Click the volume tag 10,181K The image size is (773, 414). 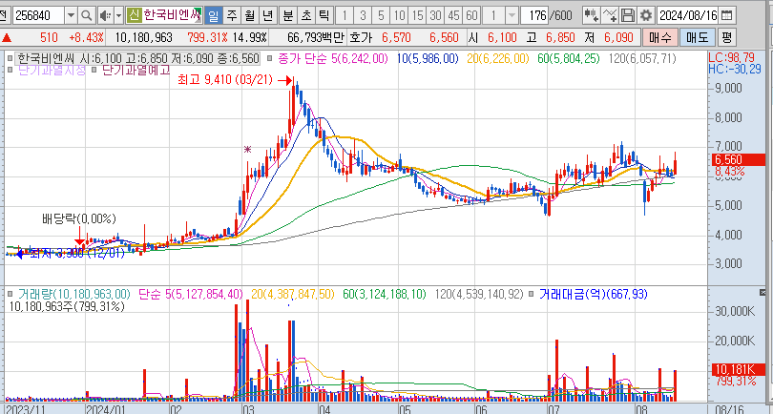point(736,370)
